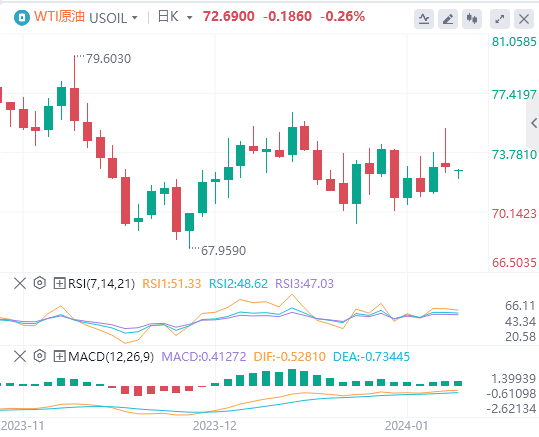Click the 70.1423 price axis label
The width and height of the screenshot is (539, 437).
(x=514, y=214)
